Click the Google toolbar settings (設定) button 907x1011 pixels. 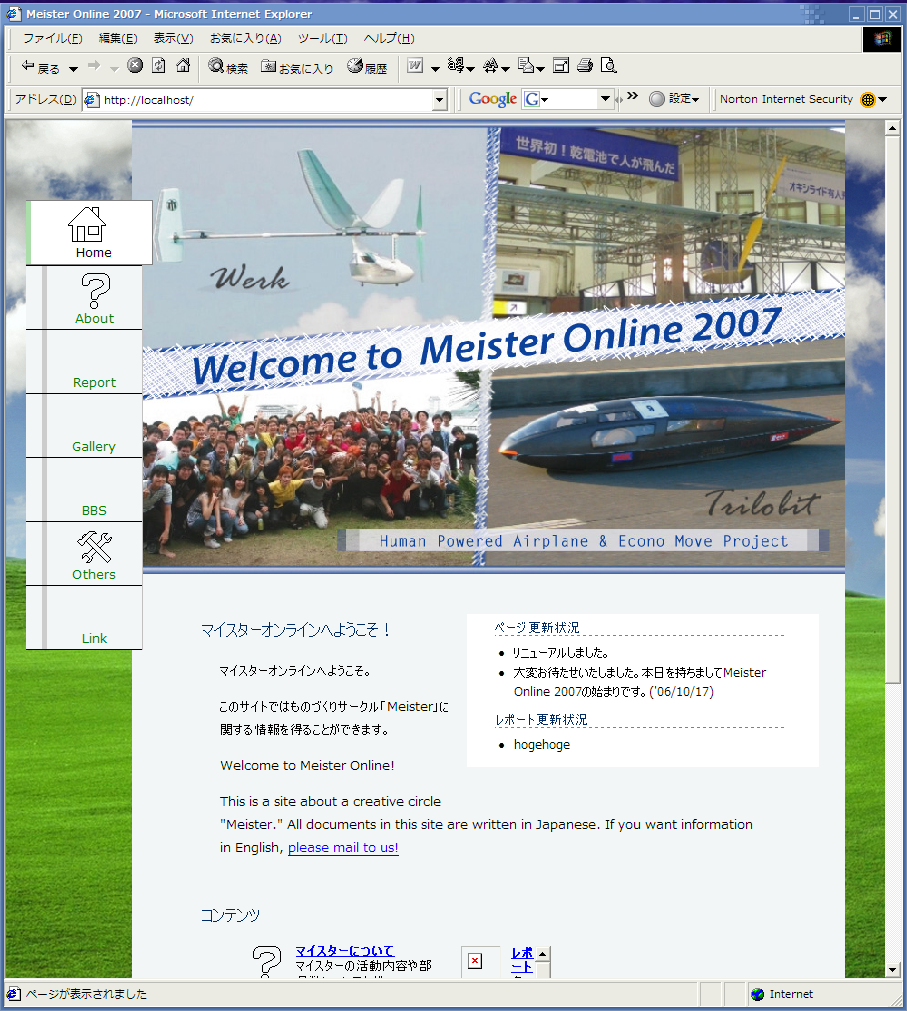(675, 99)
